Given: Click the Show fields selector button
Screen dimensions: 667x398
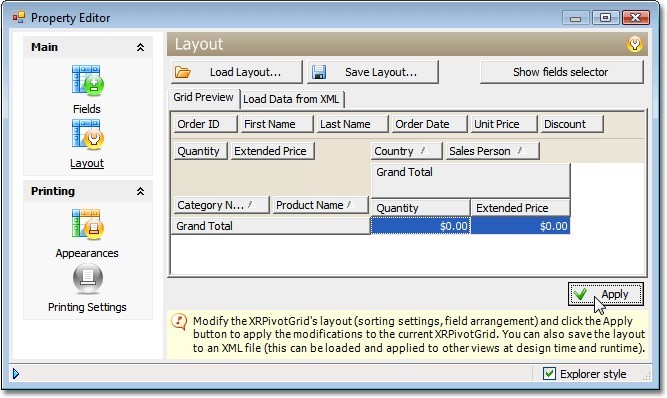Looking at the screenshot, I should [x=561, y=72].
